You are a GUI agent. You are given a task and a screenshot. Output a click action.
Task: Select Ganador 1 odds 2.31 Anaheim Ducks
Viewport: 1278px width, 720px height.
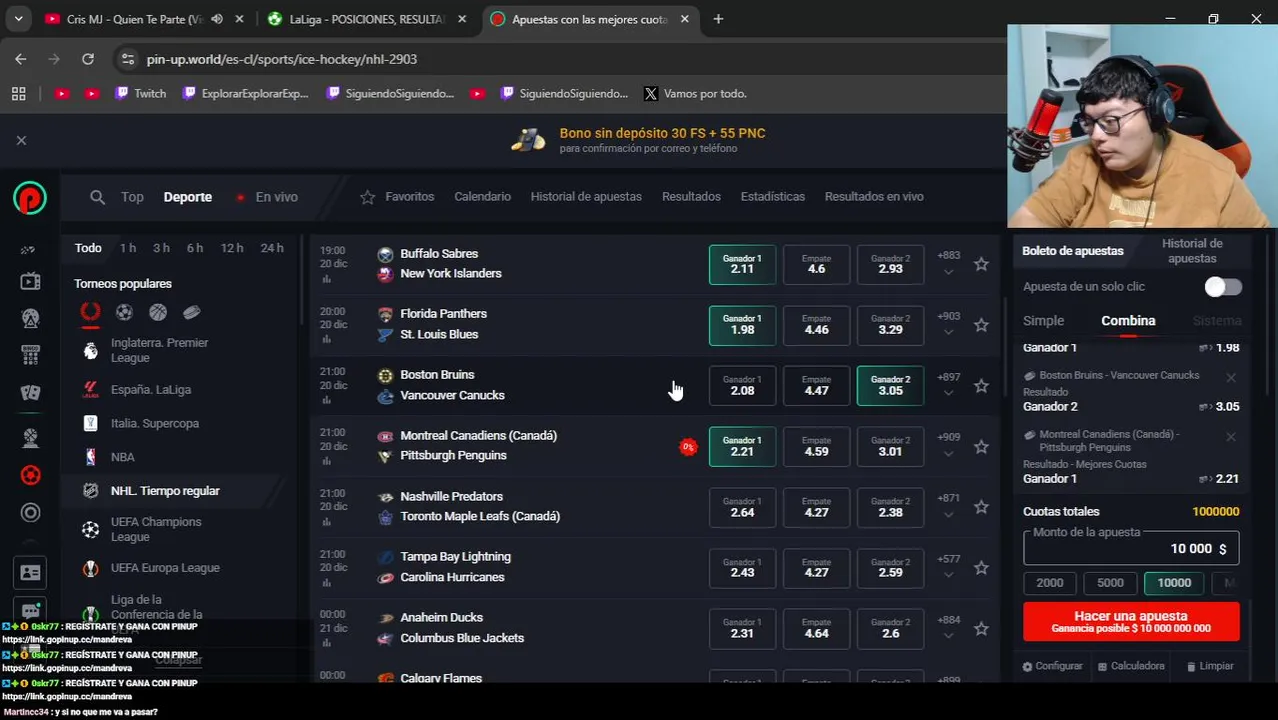tap(742, 629)
